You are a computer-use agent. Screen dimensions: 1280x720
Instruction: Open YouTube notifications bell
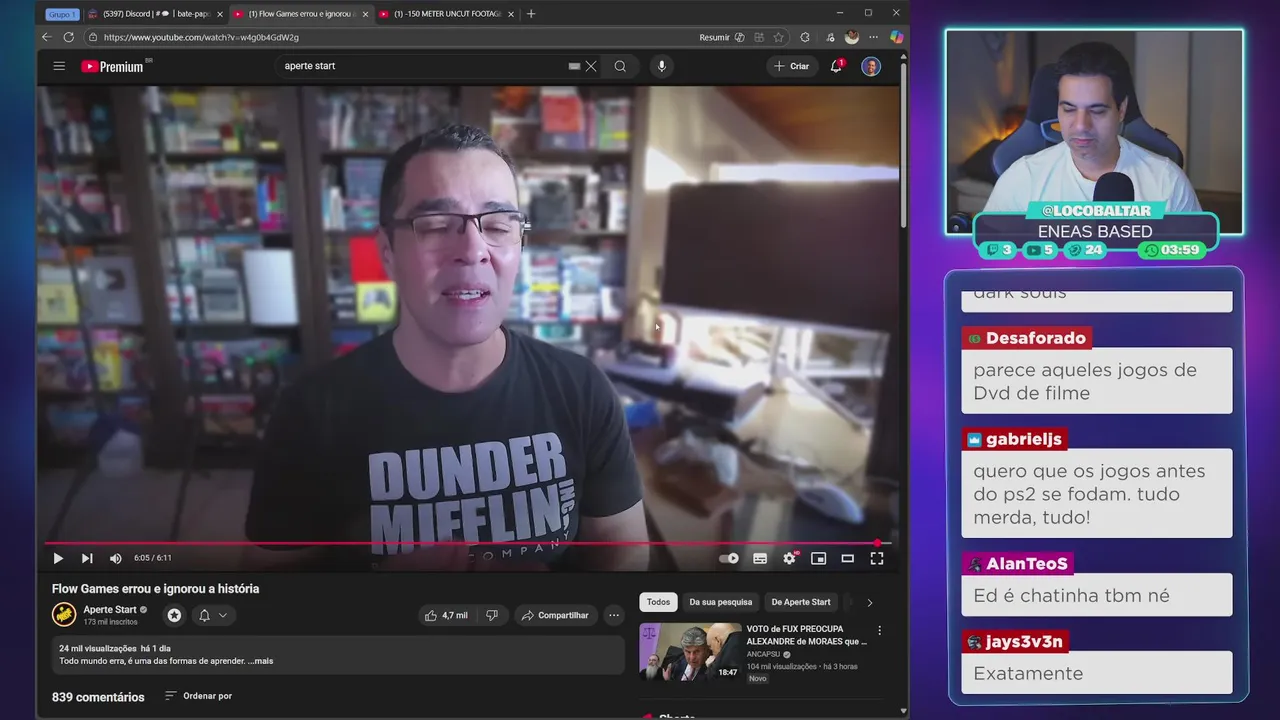(x=836, y=66)
